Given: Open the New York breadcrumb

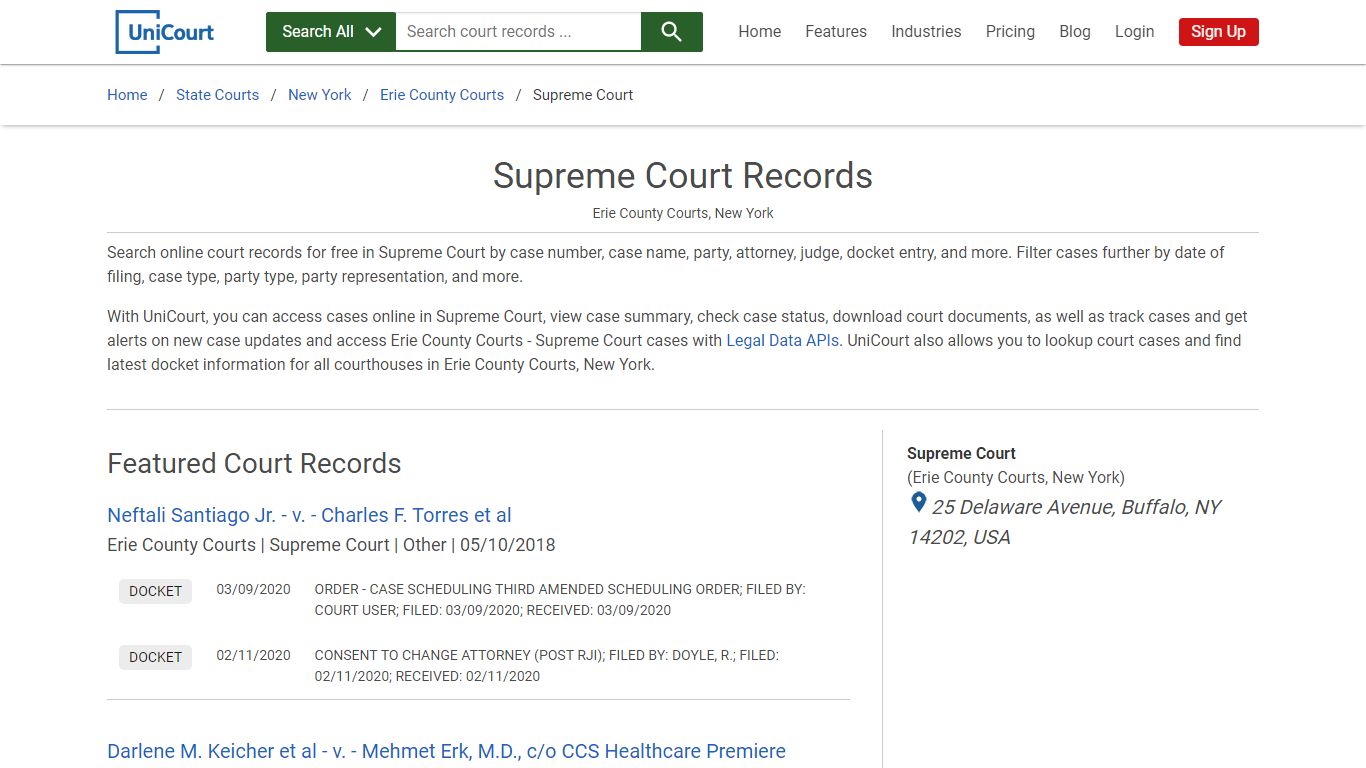Looking at the screenshot, I should (x=320, y=95).
